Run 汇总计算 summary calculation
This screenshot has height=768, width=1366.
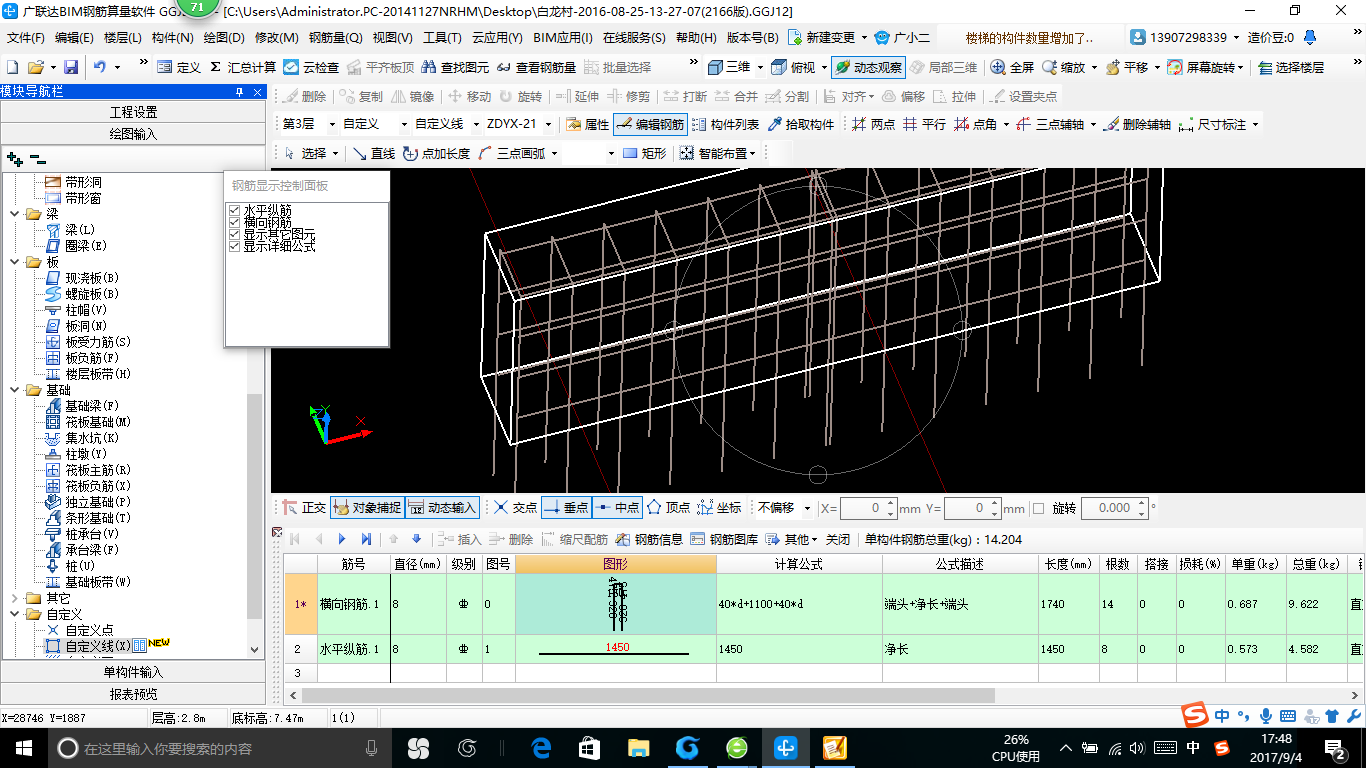click(x=243, y=67)
